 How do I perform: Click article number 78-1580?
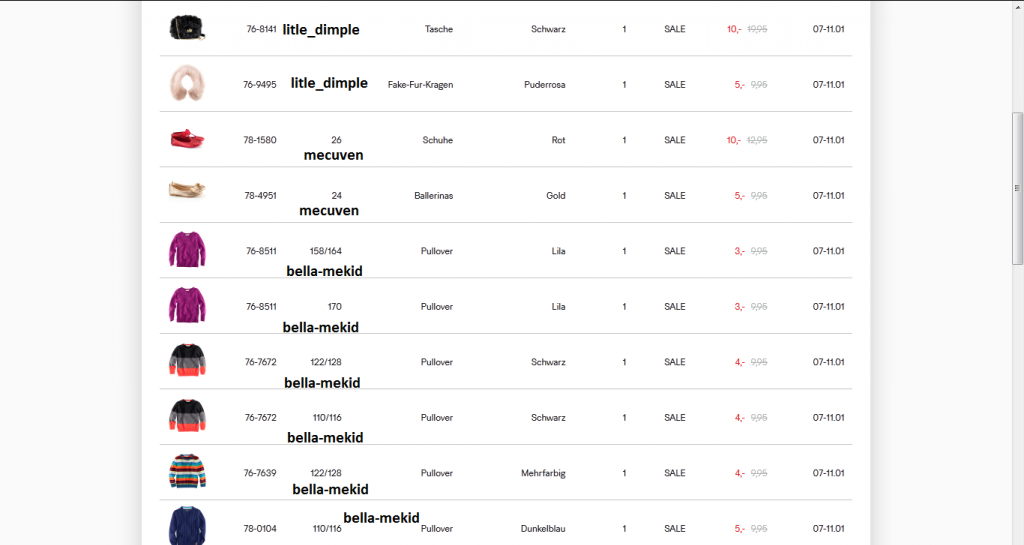coord(260,140)
